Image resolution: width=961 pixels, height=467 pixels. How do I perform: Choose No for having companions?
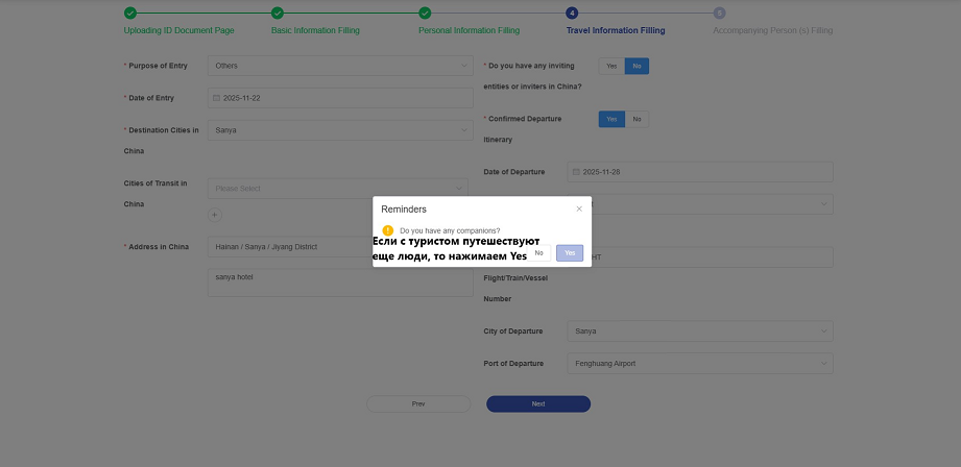(539, 253)
